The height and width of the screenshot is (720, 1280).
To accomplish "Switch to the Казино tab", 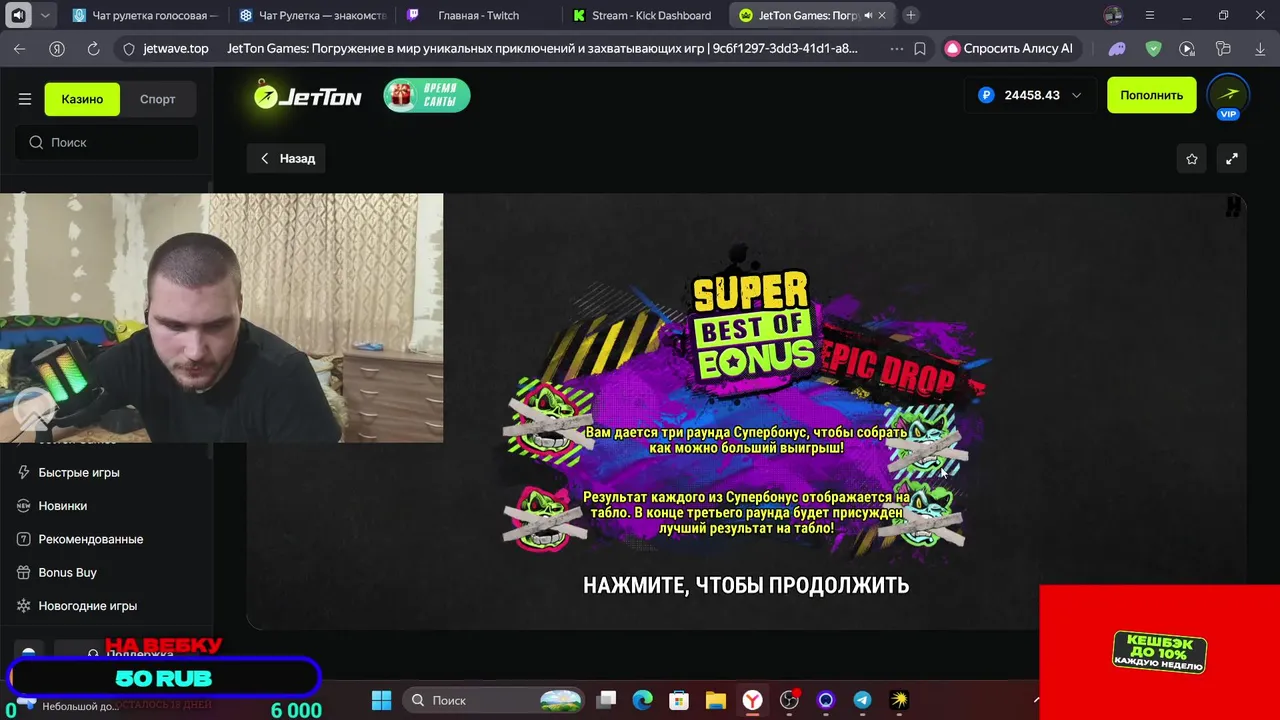I will (x=82, y=99).
